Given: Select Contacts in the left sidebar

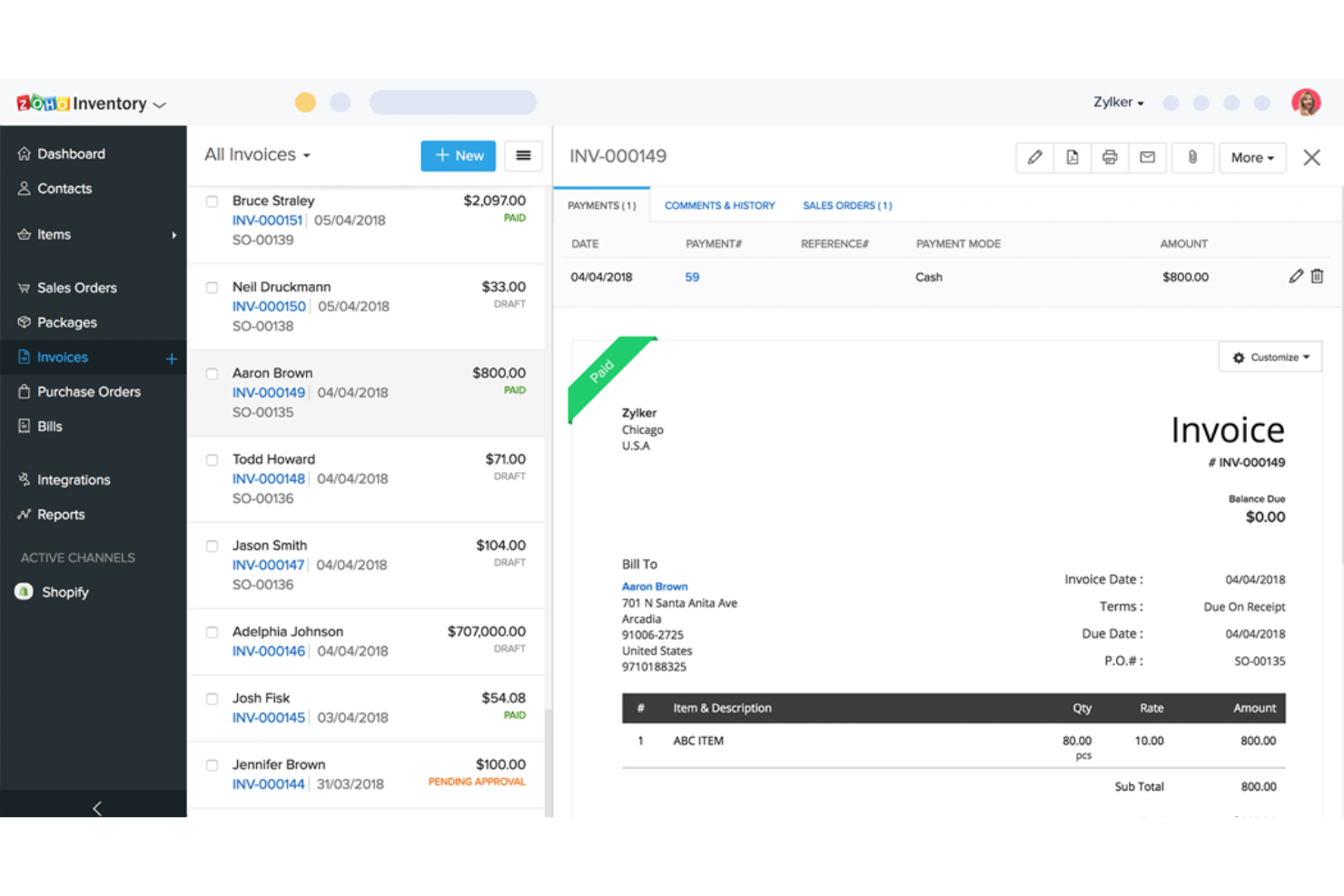Looking at the screenshot, I should [x=64, y=189].
